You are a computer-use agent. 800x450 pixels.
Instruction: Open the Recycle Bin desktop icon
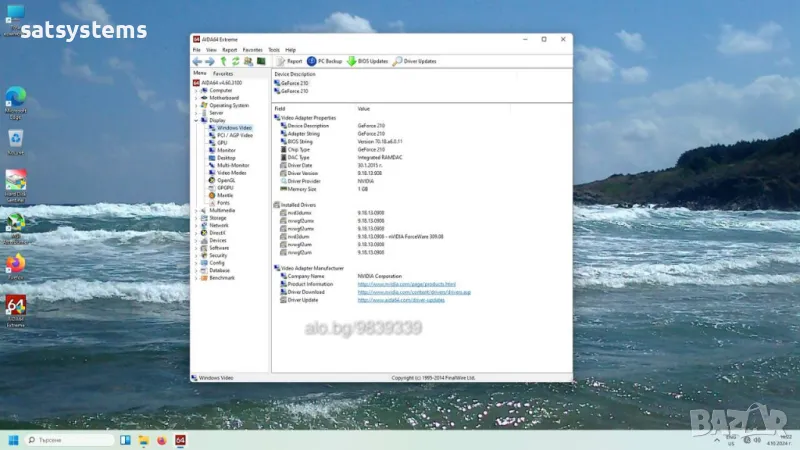click(x=16, y=140)
